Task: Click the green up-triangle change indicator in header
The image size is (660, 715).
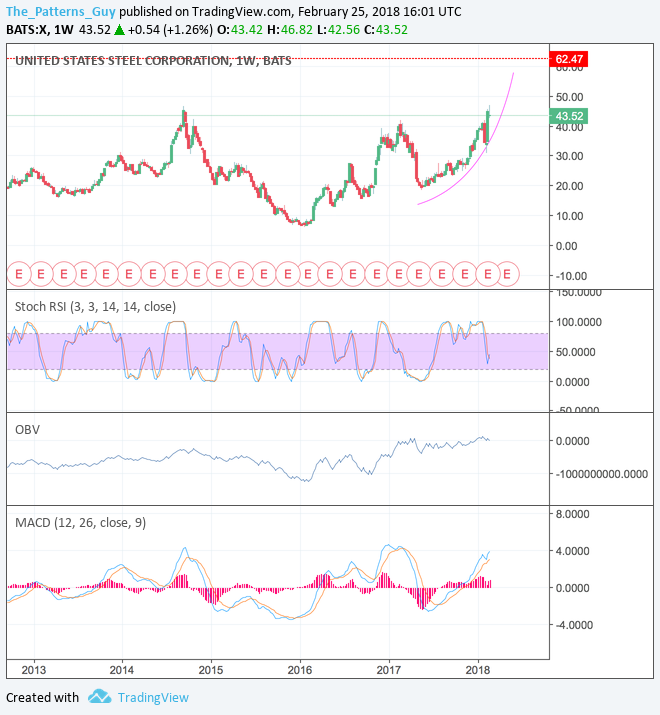Action: [119, 30]
